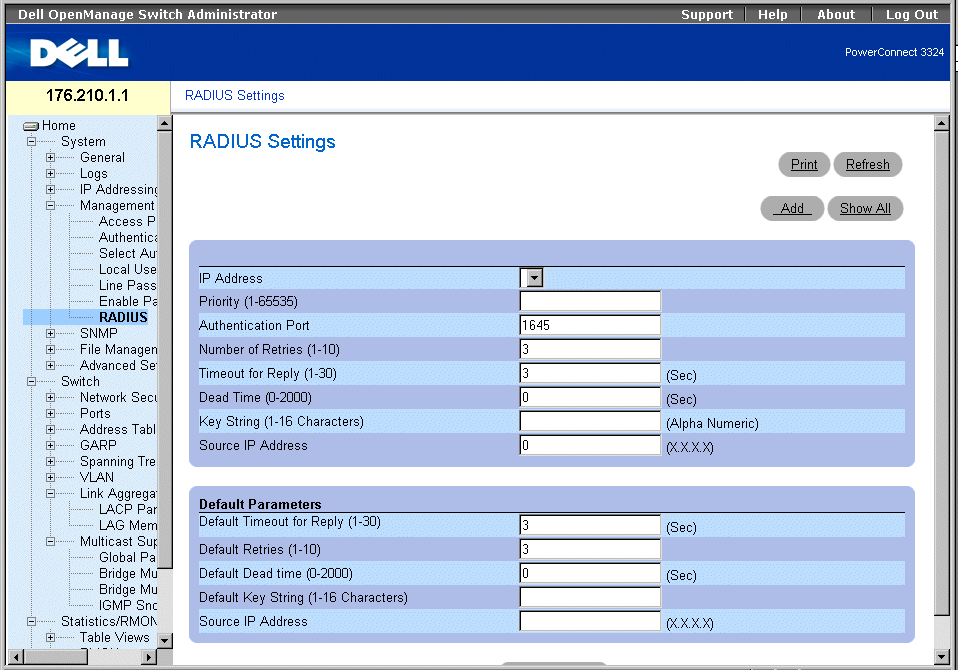Image resolution: width=958 pixels, height=670 pixels.
Task: Click Log Out in top bar
Action: tap(912, 15)
